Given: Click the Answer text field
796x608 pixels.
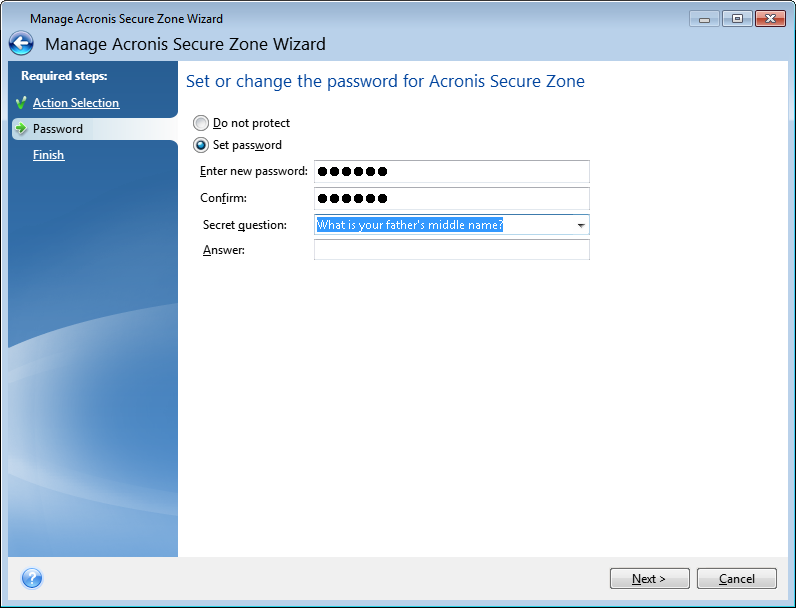Looking at the screenshot, I should 451,250.
